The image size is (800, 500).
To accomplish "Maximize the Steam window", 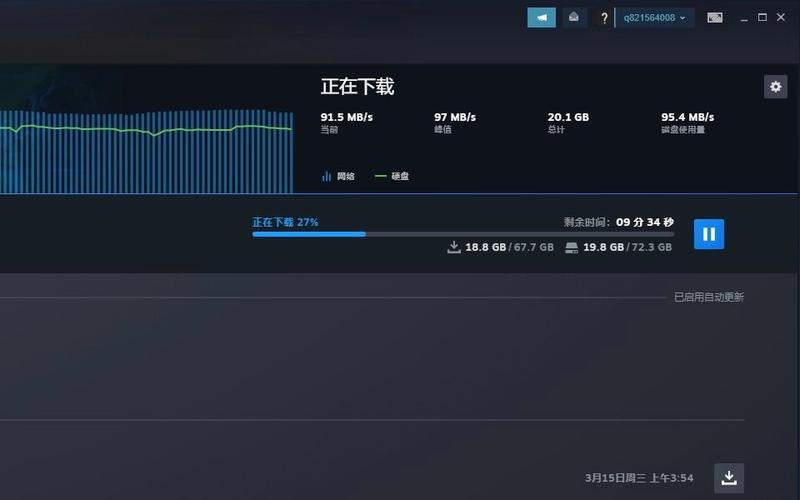I will [762, 17].
